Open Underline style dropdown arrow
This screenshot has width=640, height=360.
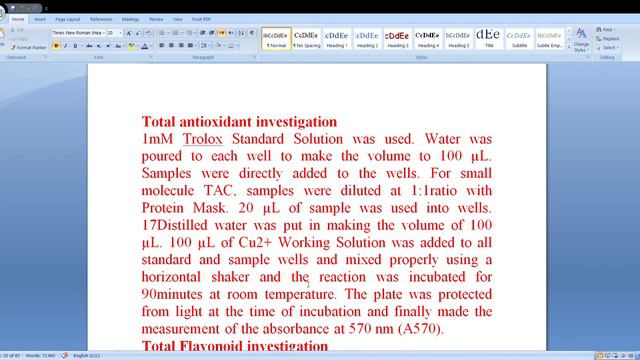point(81,46)
